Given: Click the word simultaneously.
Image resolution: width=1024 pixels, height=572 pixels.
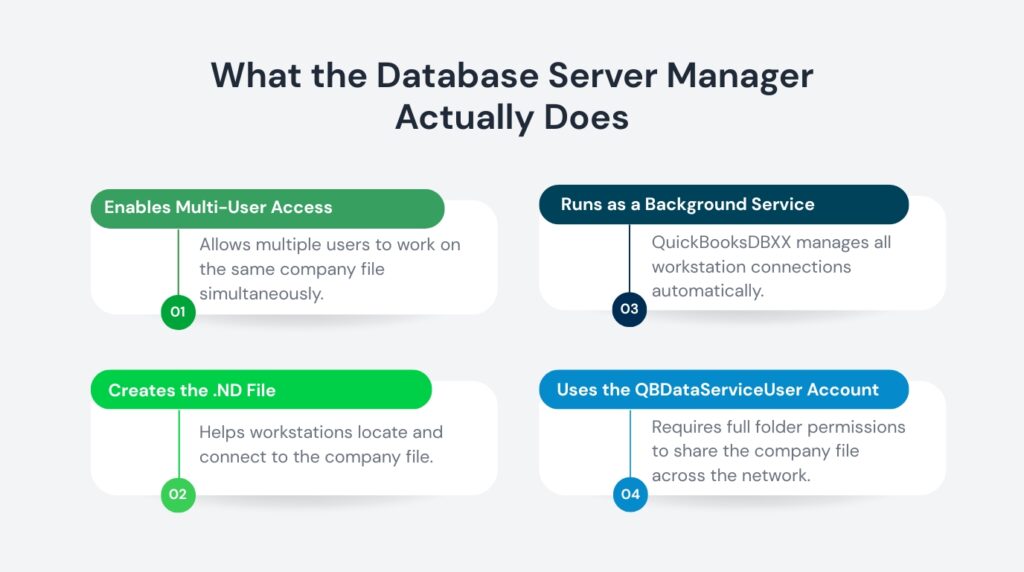Looking at the screenshot, I should (x=261, y=294).
